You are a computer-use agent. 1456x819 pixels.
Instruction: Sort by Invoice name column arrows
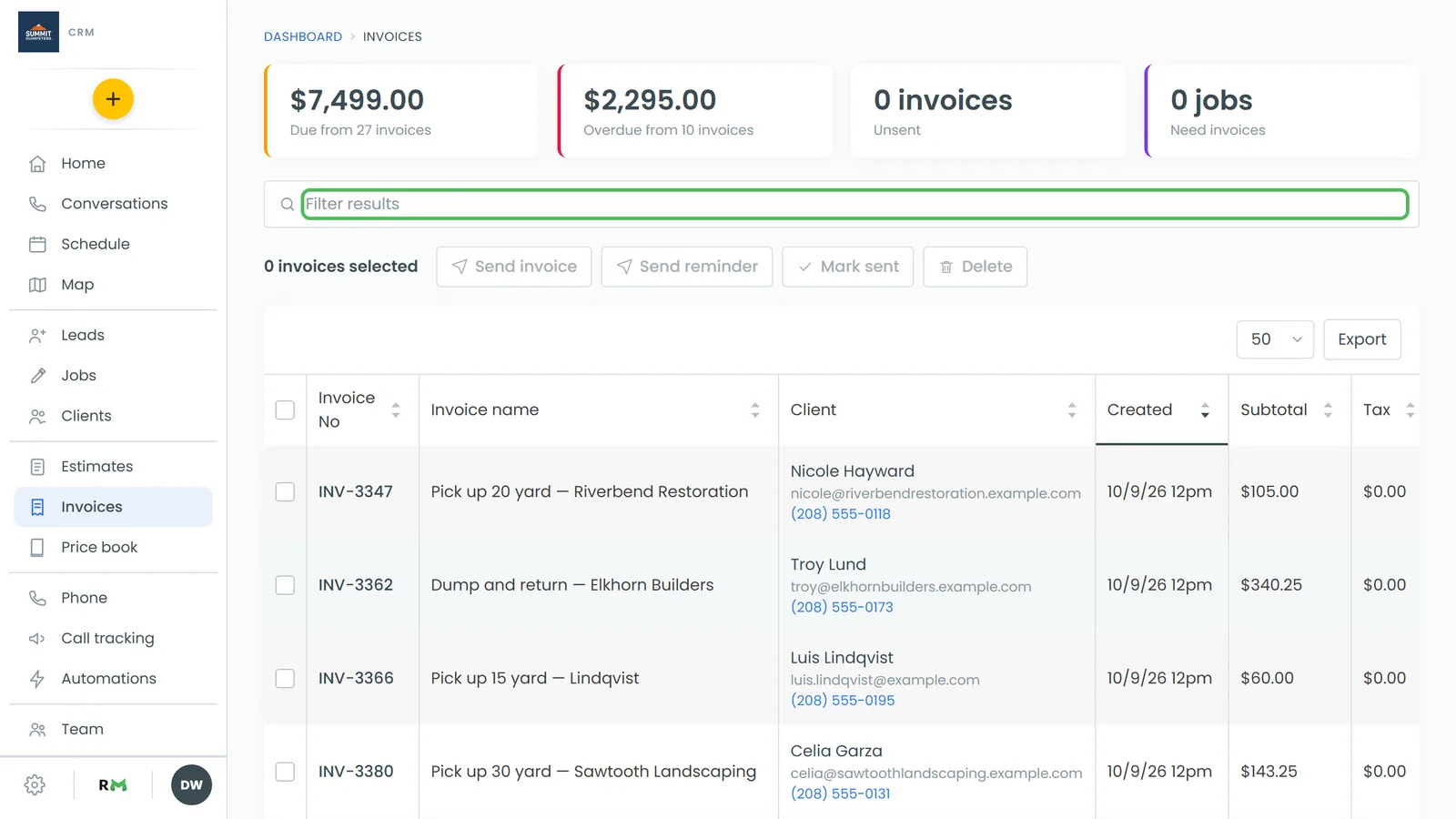pyautogui.click(x=755, y=410)
